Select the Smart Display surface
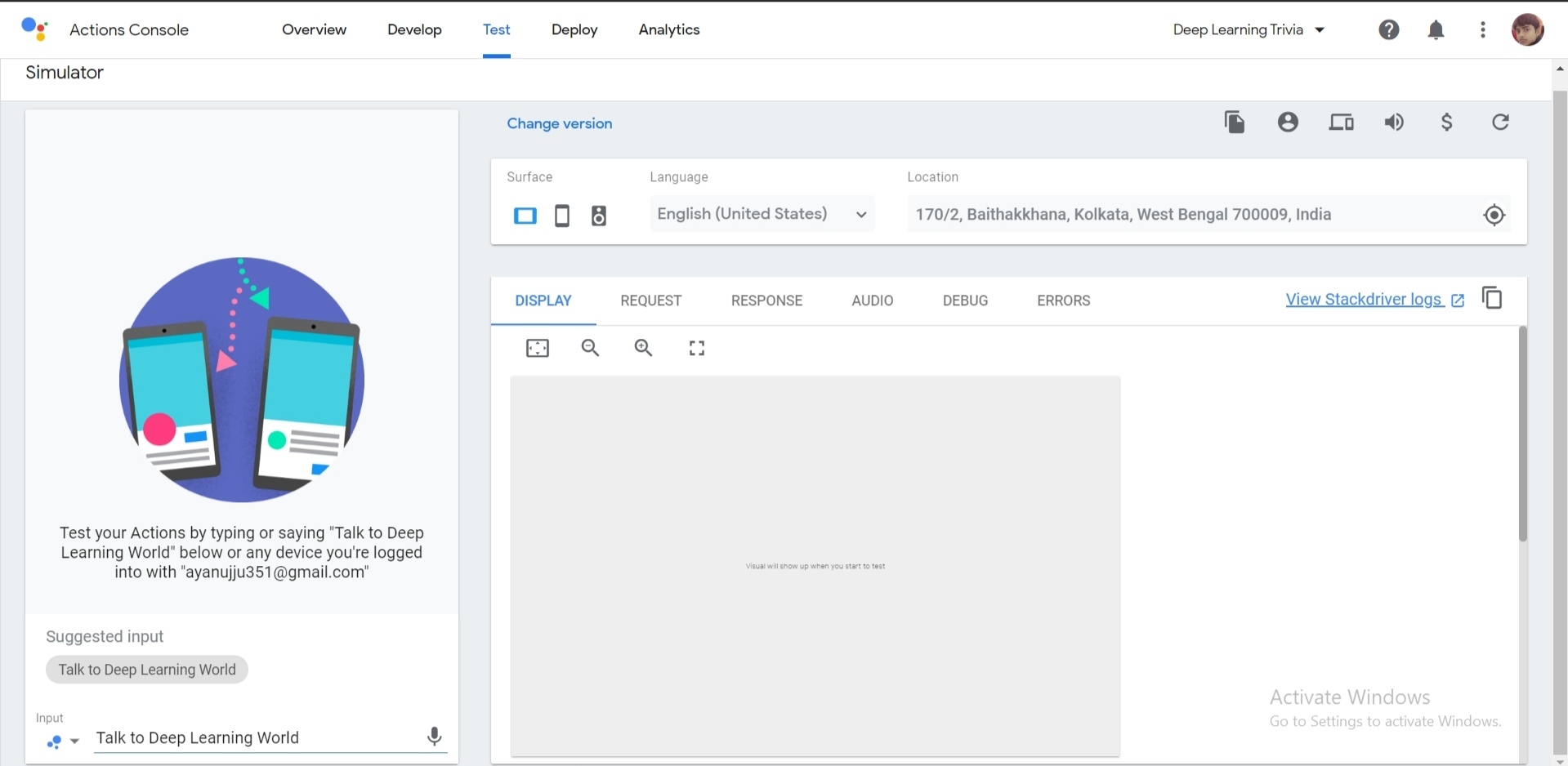Viewport: 1568px width, 766px height. (x=525, y=216)
